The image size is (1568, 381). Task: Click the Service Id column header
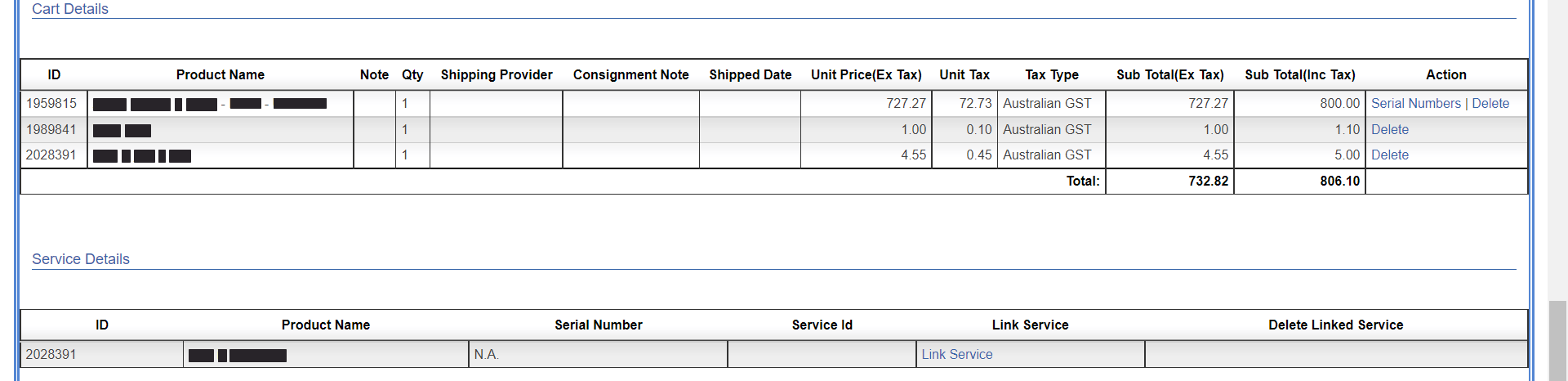click(x=822, y=325)
